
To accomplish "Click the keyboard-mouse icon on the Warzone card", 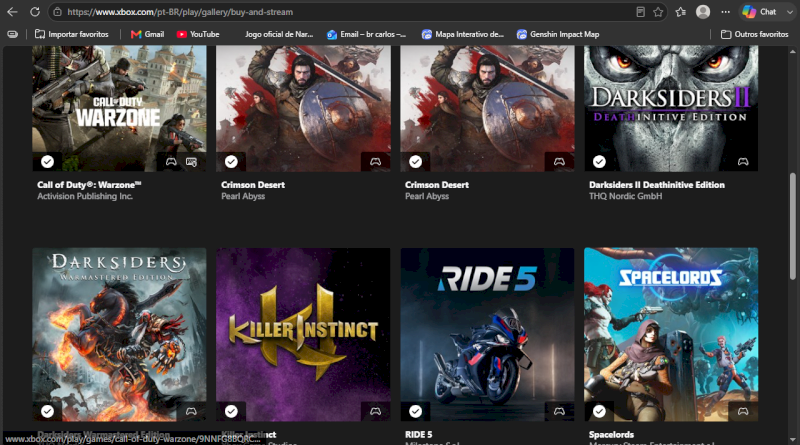I will pyautogui.click(x=191, y=162).
